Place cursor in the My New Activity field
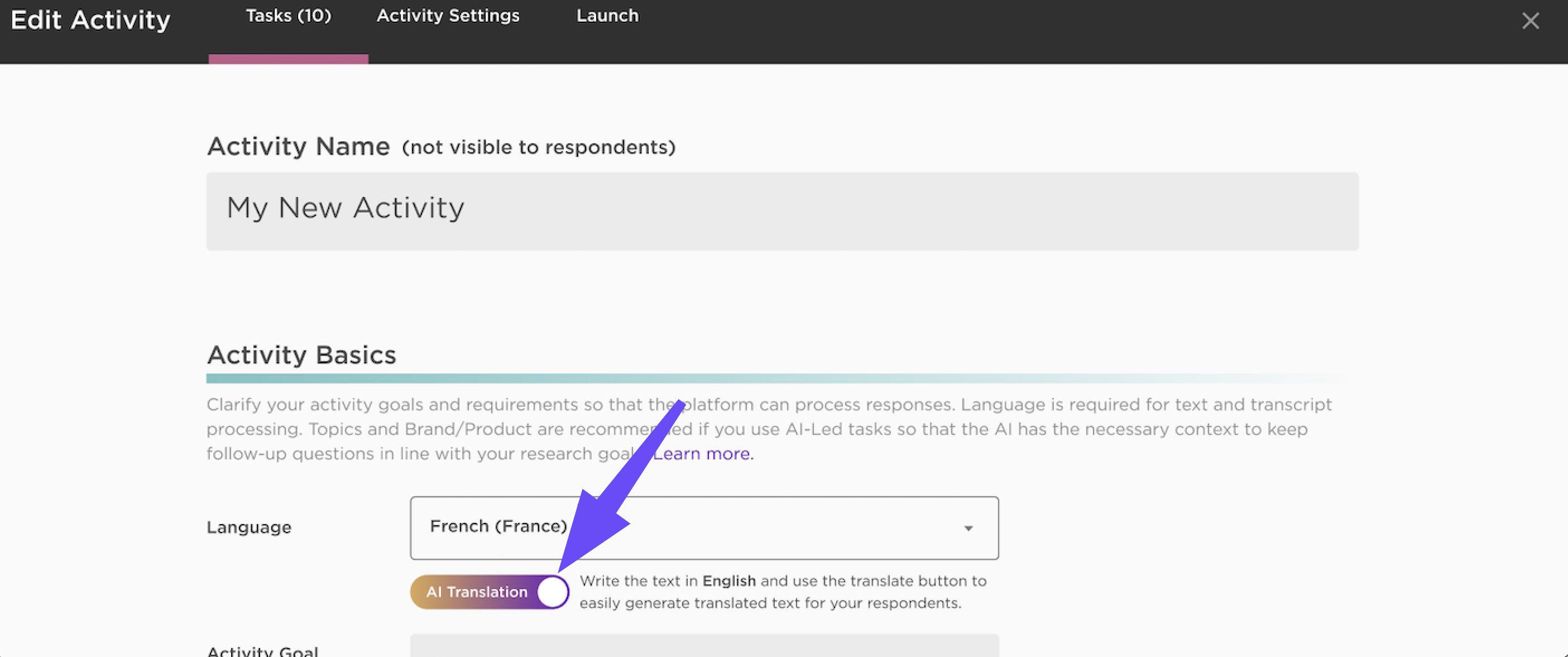1568x657 pixels. click(781, 210)
